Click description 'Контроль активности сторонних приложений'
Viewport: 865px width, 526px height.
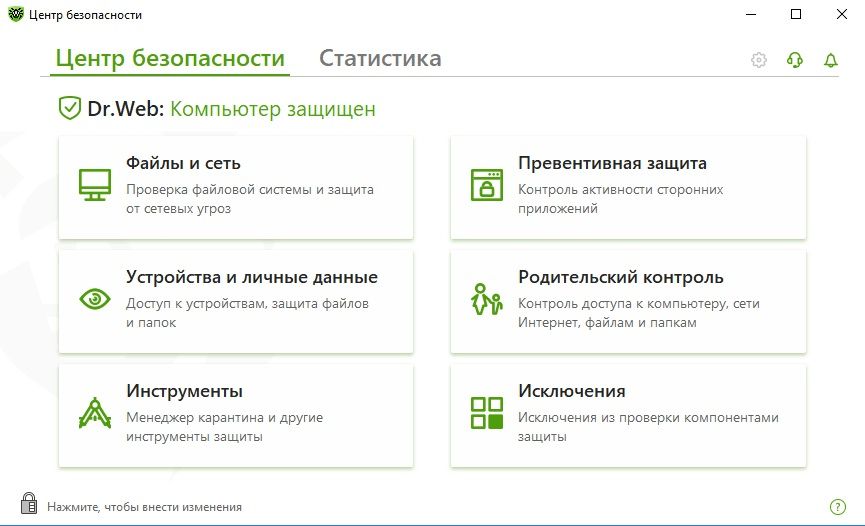(621, 199)
